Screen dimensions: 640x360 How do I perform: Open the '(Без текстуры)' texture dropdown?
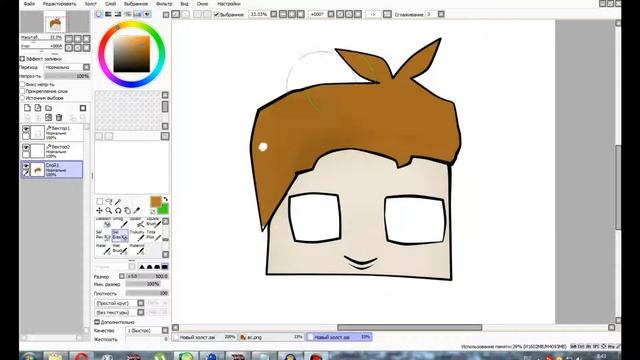tap(120, 312)
